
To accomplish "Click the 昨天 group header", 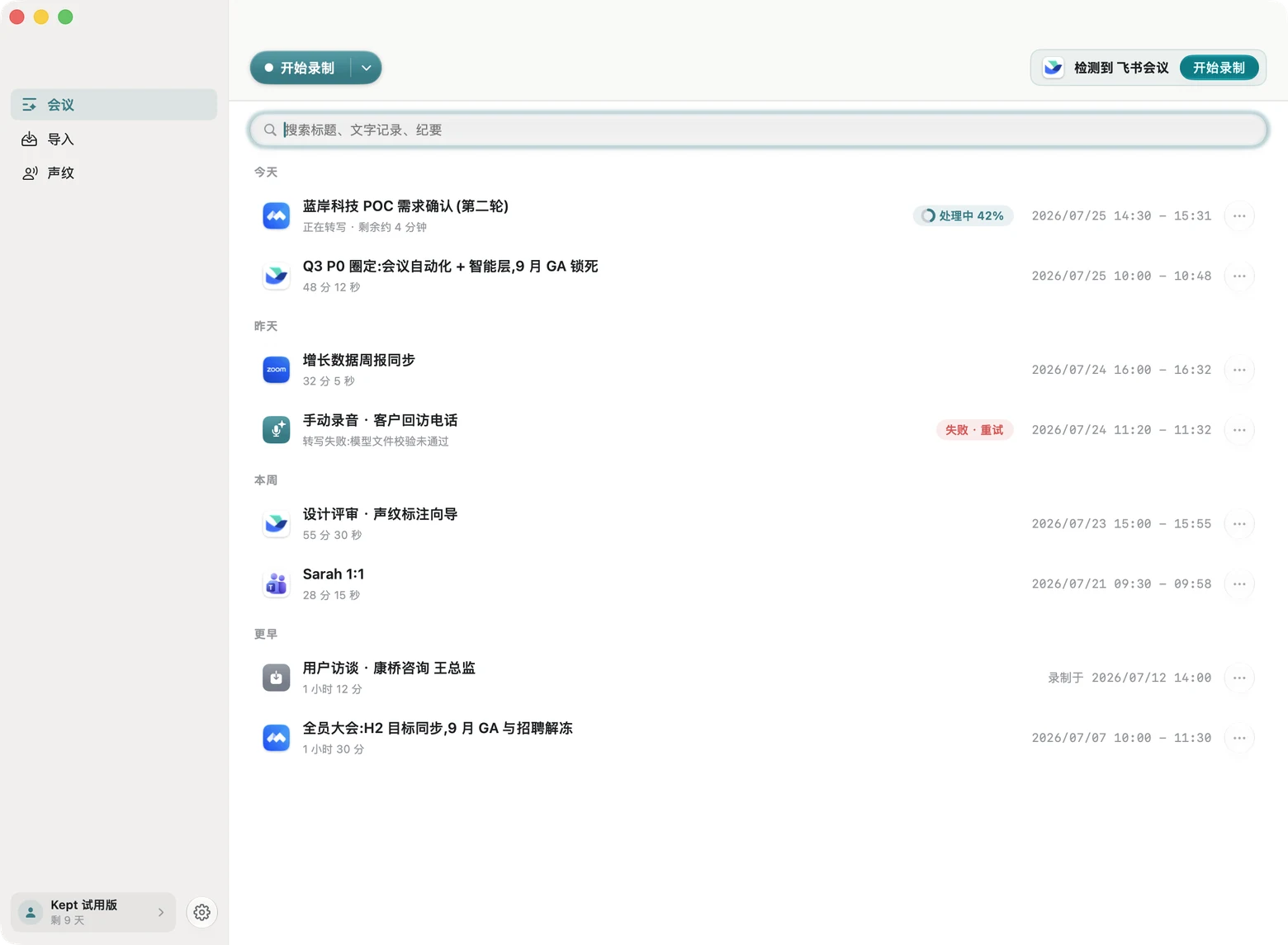I will (x=266, y=326).
